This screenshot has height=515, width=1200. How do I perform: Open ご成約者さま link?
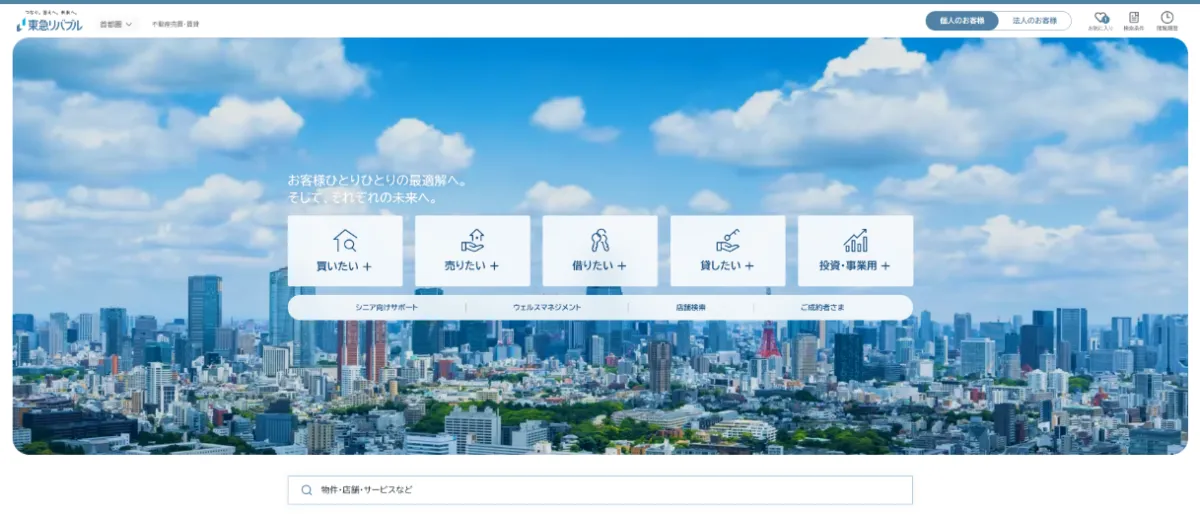tap(822, 307)
